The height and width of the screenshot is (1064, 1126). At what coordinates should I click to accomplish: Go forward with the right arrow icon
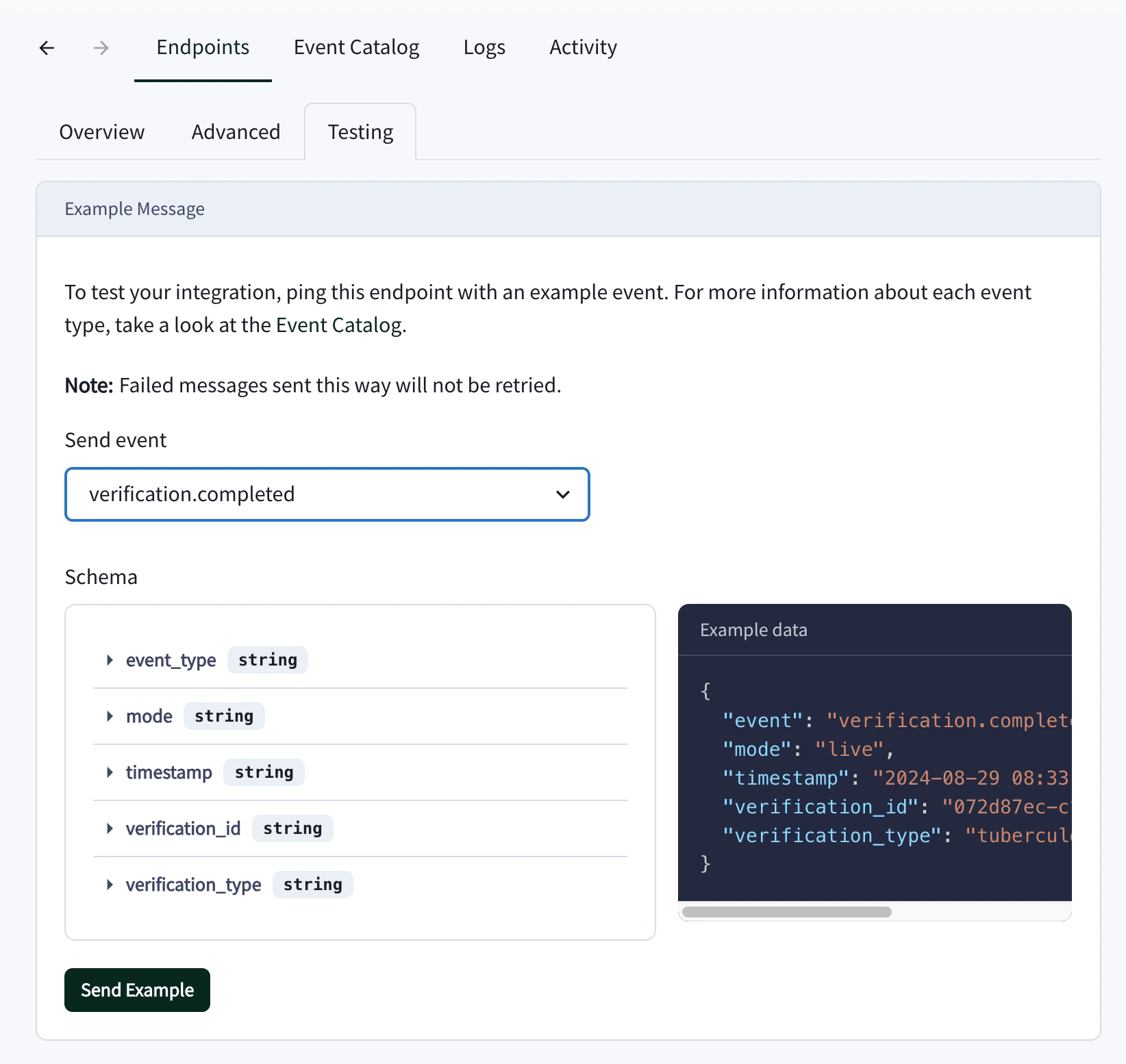[x=101, y=48]
